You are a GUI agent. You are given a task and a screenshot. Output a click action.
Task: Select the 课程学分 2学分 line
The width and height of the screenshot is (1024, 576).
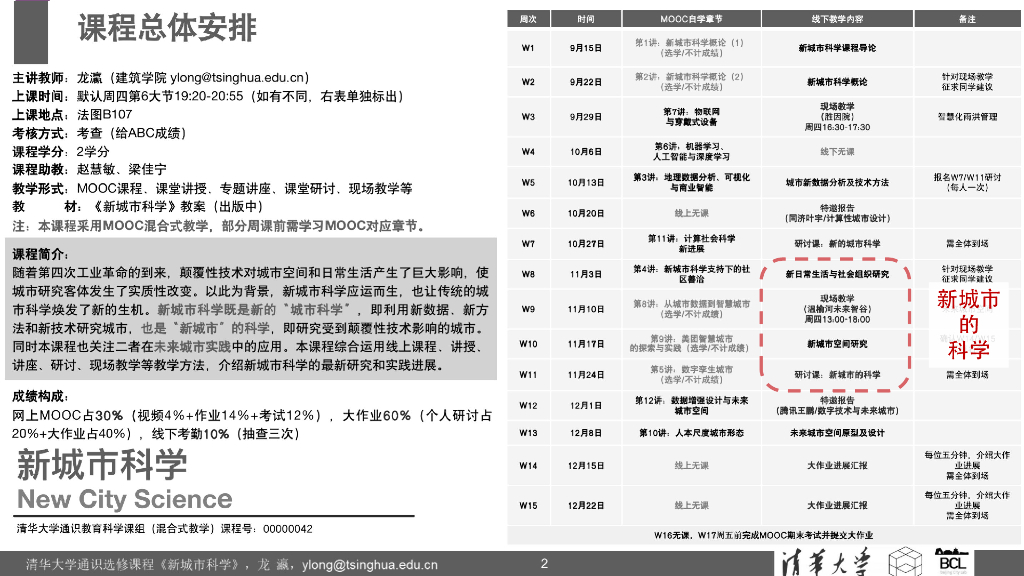pos(61,152)
